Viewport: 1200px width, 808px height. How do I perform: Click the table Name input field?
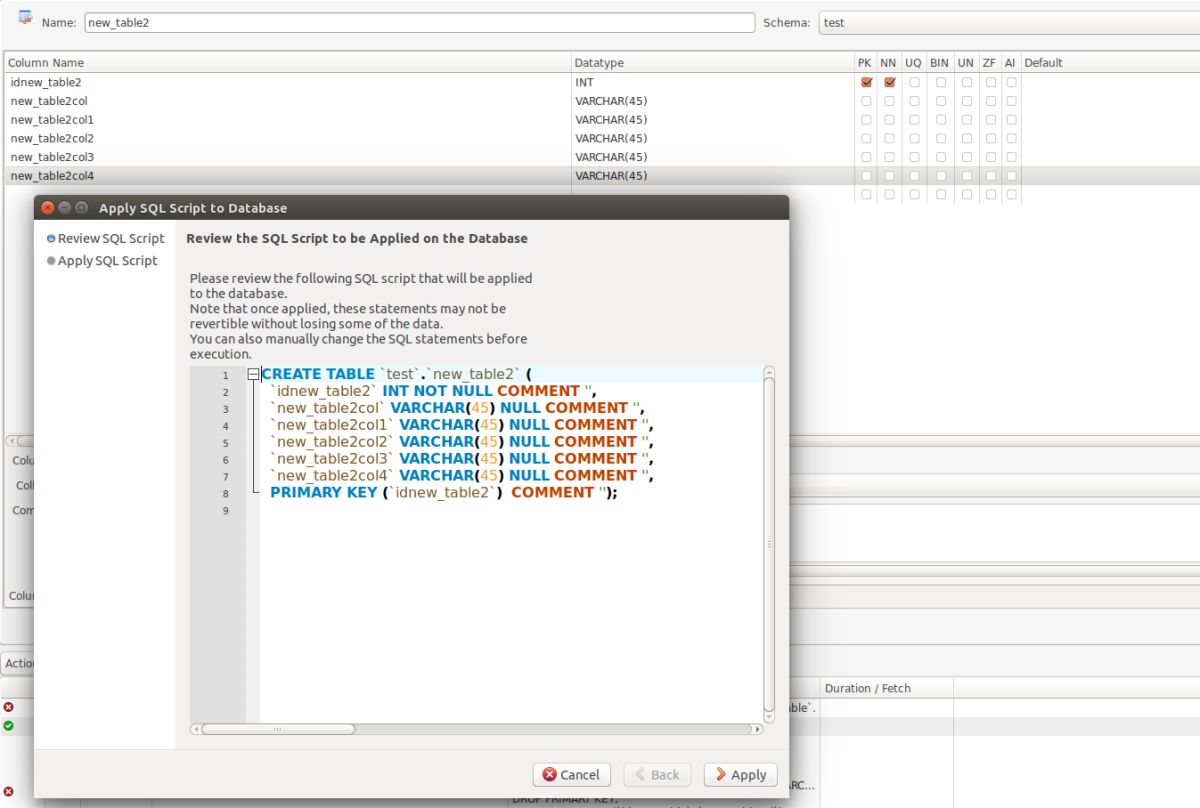coord(419,22)
